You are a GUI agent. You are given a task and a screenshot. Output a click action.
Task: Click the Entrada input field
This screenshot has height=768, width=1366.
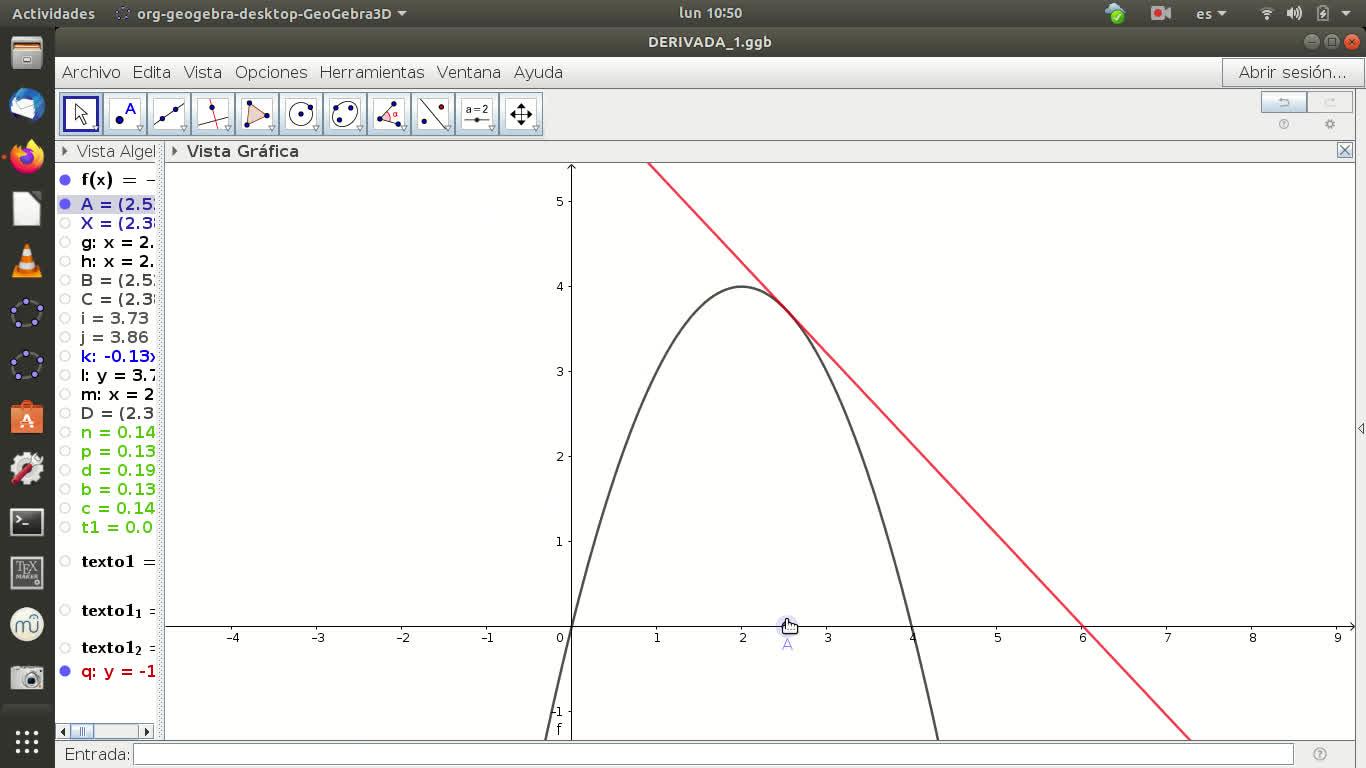pos(712,754)
